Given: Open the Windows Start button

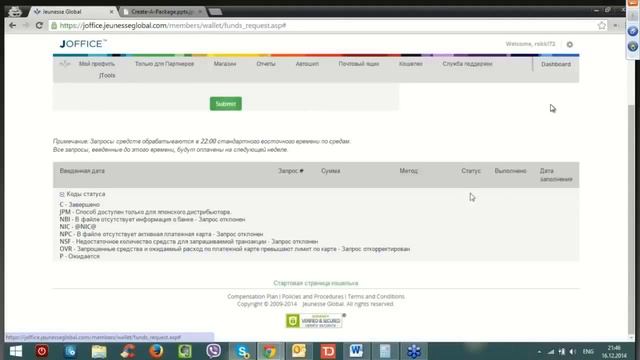Looking at the screenshot, I should click(16, 351).
